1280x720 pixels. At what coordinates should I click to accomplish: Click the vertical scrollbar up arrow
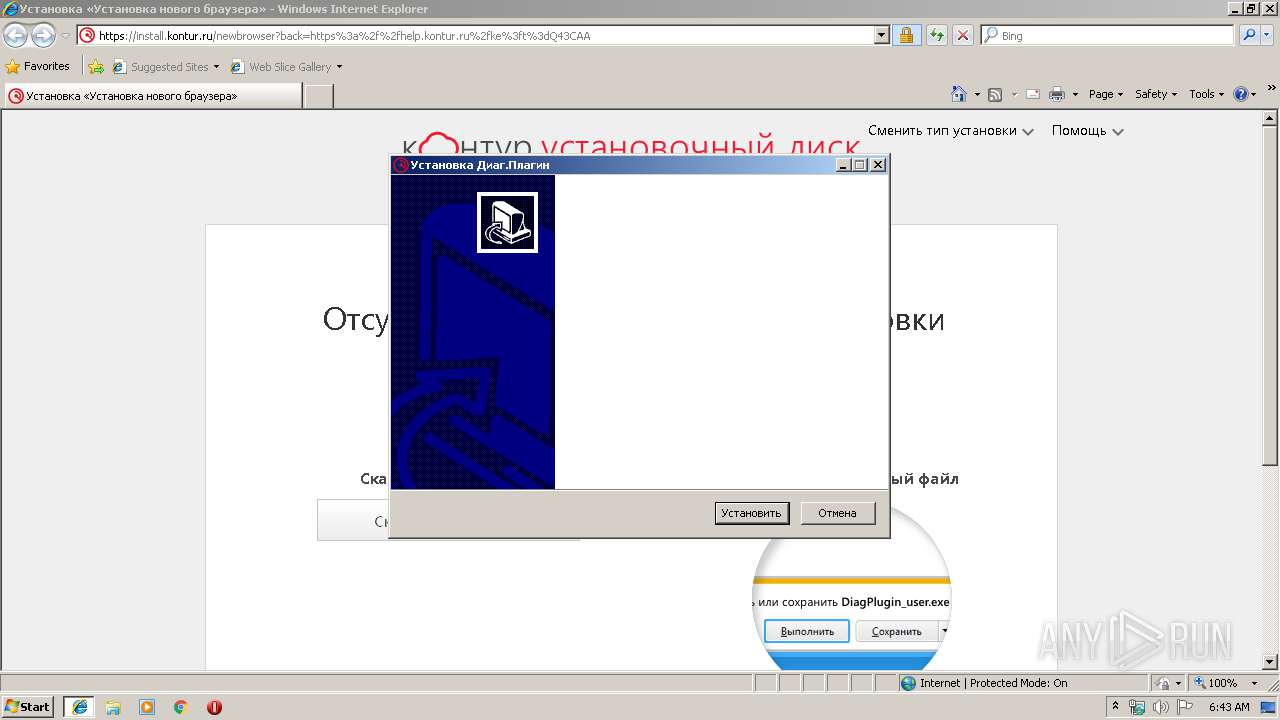coord(1271,118)
